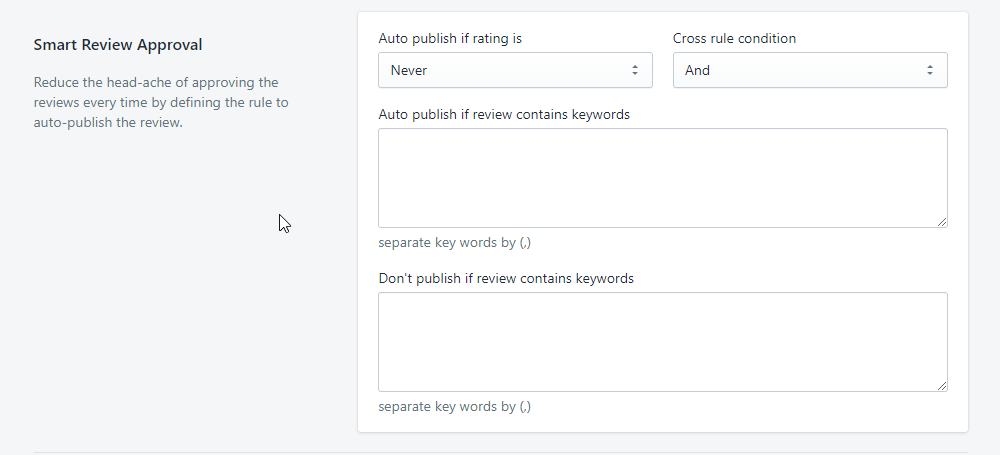
Task: Click the "Reduce the head-ache" description paragraph
Action: (161, 103)
